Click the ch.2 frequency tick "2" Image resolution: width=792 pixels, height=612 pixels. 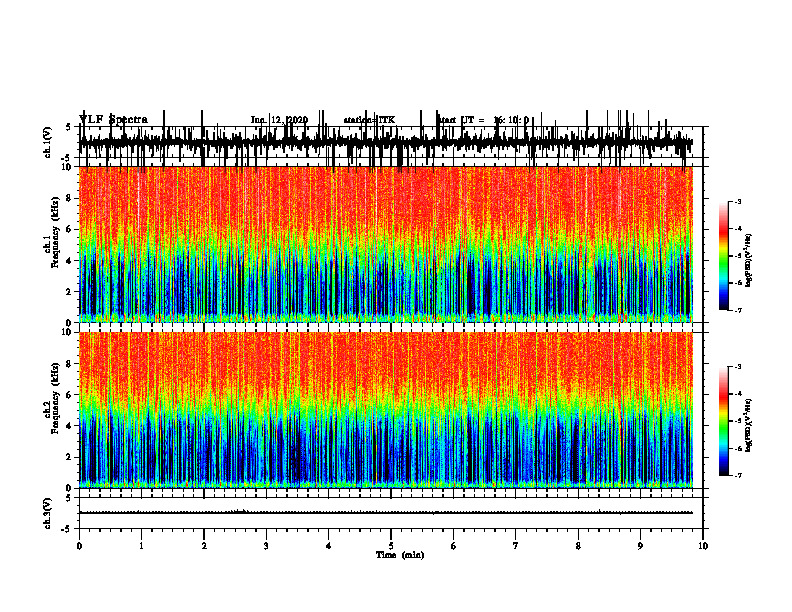(69, 457)
